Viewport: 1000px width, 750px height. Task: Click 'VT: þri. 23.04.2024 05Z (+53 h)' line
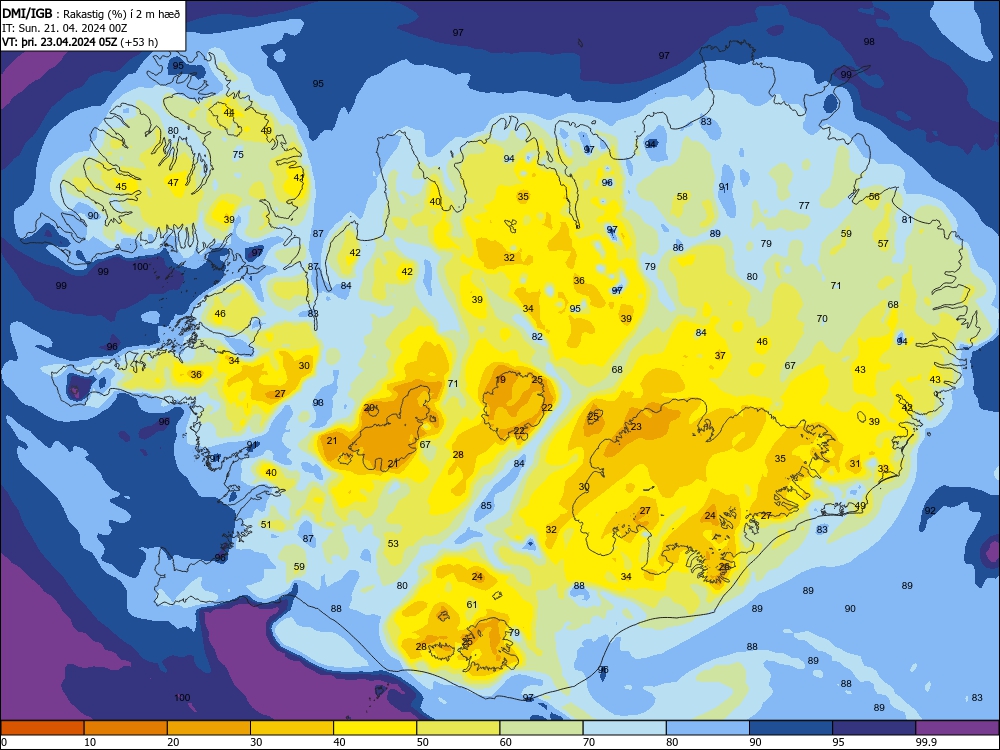pyautogui.click(x=80, y=42)
